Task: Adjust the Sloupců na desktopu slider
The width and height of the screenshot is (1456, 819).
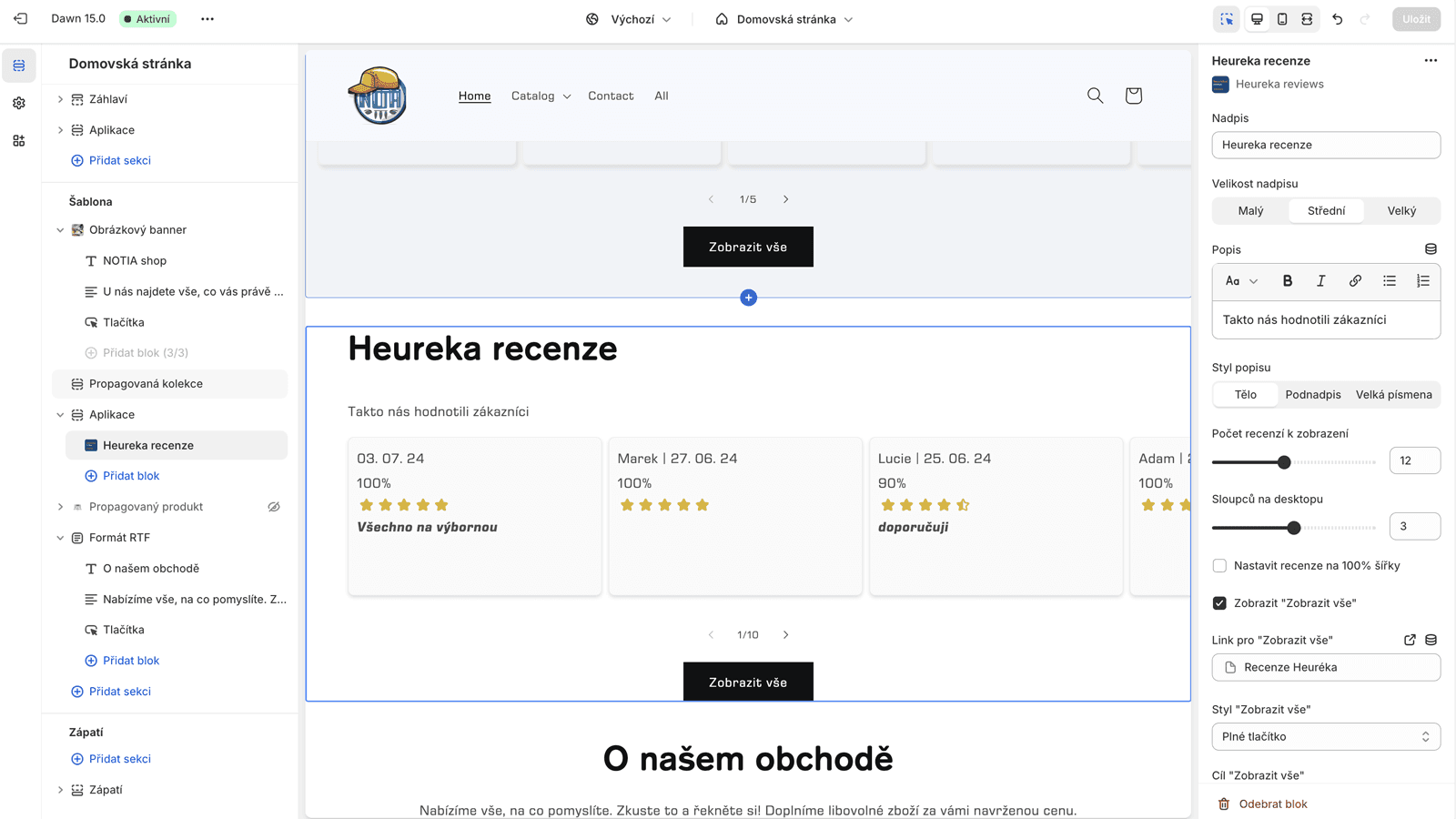Action: pos(1293,528)
